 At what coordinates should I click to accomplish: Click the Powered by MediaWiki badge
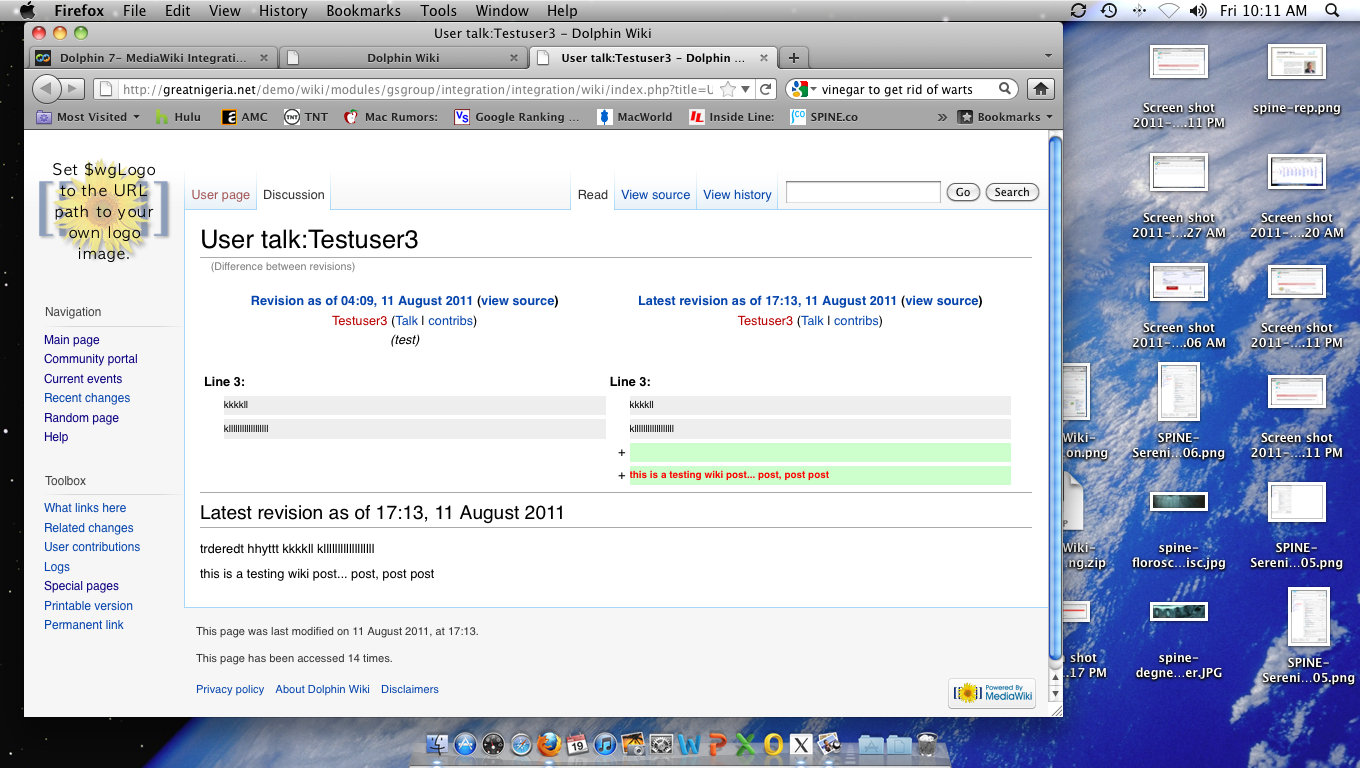point(991,693)
